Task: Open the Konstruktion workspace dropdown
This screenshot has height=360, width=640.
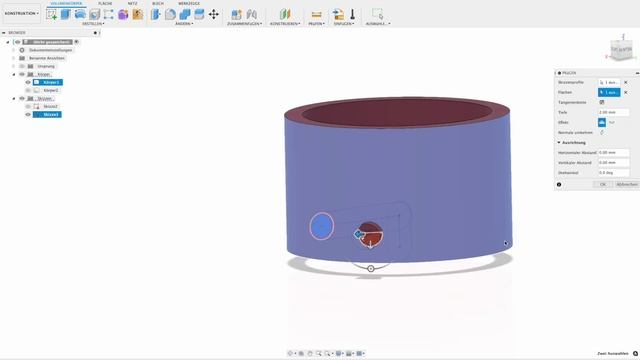Action: (22, 13)
